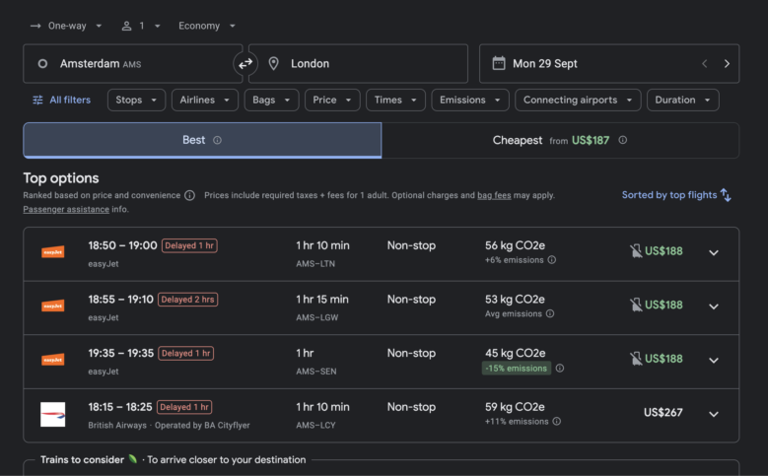The width and height of the screenshot is (768, 476).
Task: Open the Airlines filter dropdown
Action: point(204,100)
